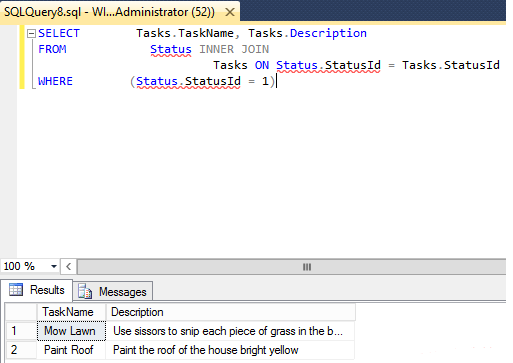Image resolution: width=513 pixels, height=363 pixels.
Task: Close the SQLQuery8.sql tab
Action: 230,12
